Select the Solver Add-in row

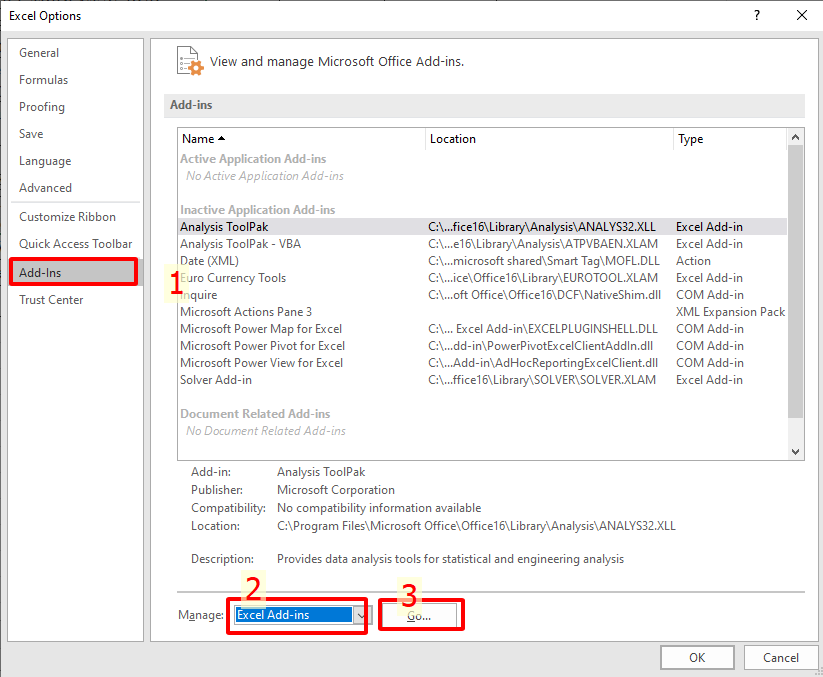[482, 380]
